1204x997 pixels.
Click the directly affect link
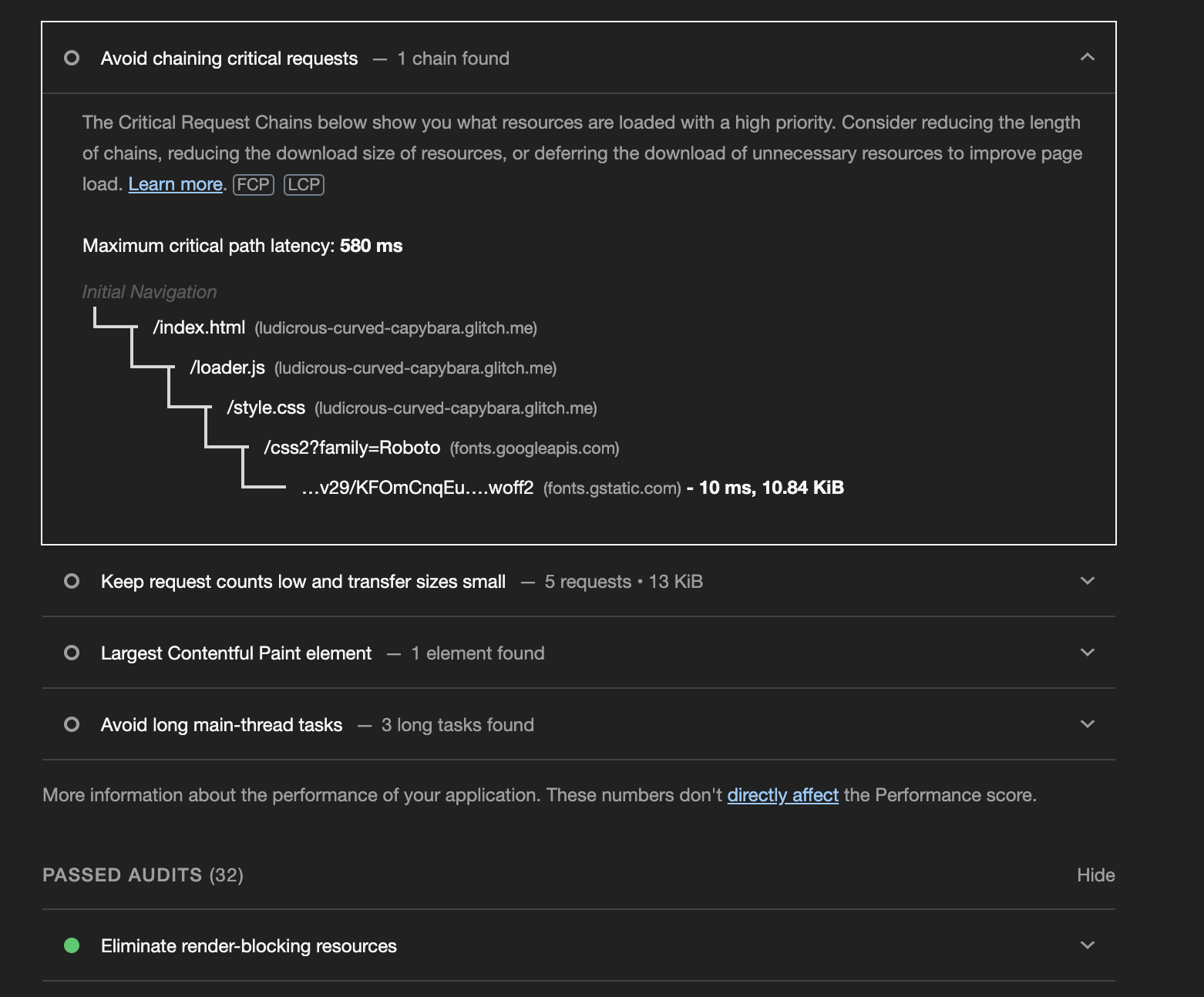coord(782,794)
